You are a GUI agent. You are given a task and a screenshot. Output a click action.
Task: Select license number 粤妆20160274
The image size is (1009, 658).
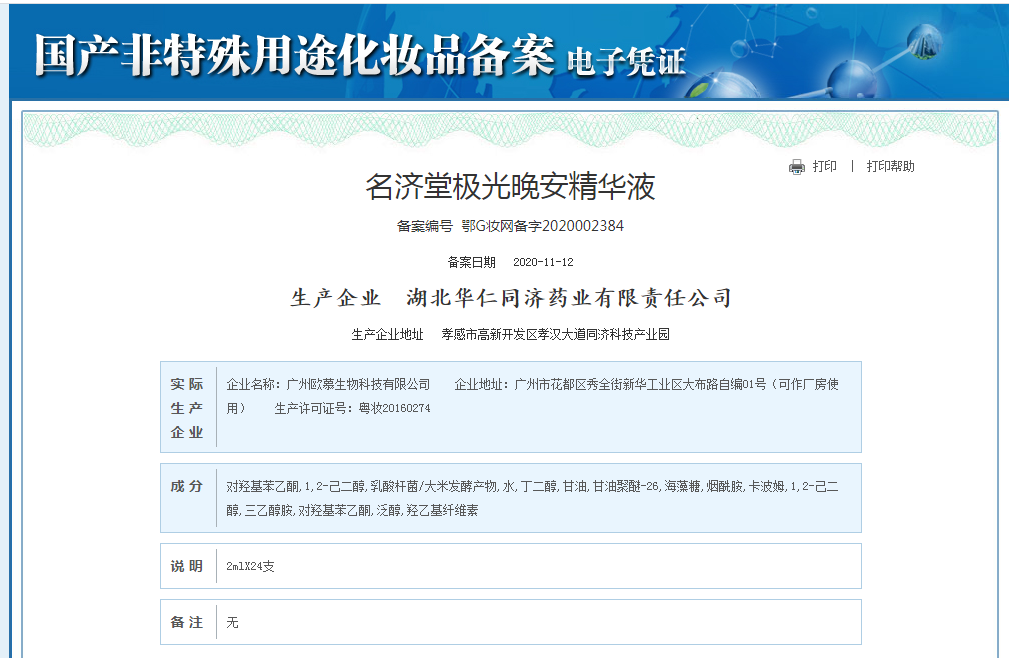394,408
